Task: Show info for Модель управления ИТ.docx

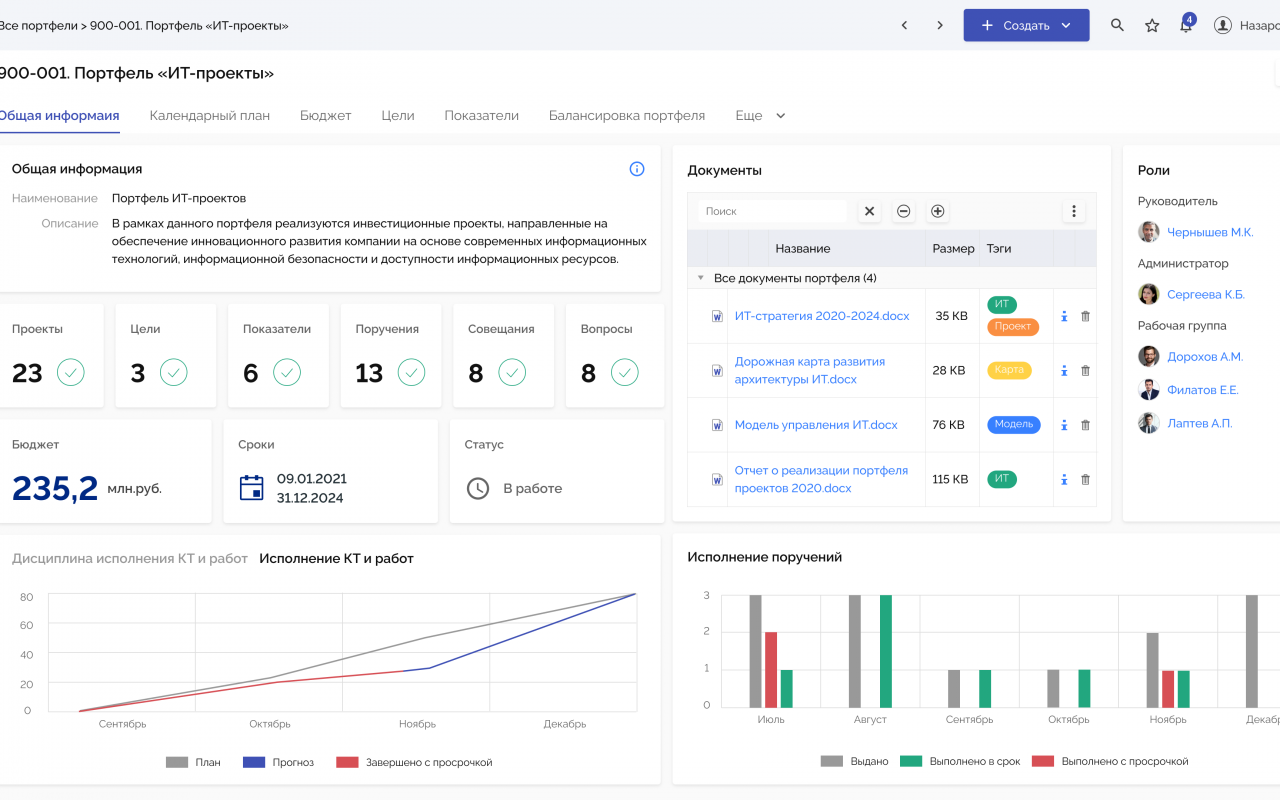Action: click(1064, 425)
